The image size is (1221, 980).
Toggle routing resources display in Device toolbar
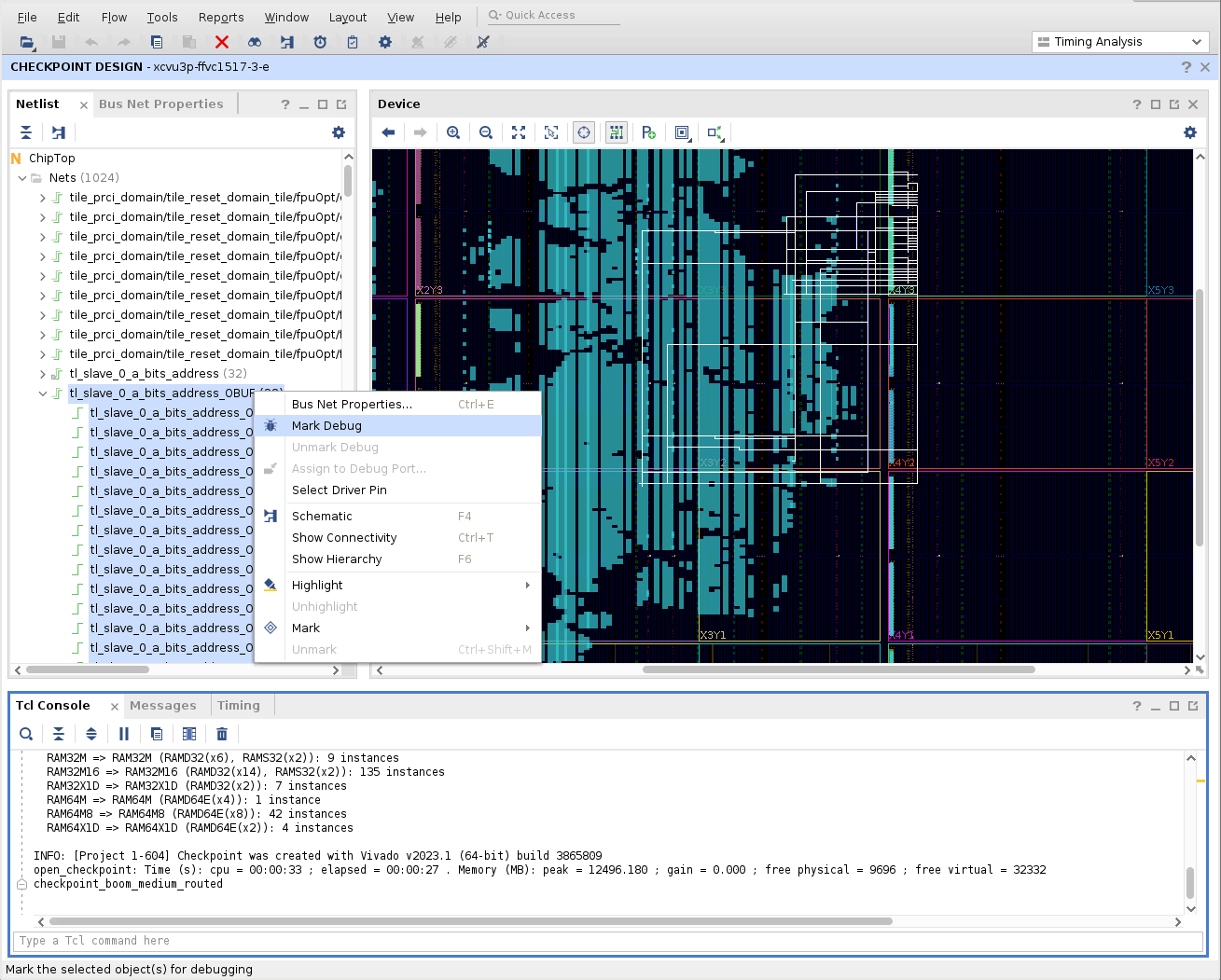pos(617,132)
